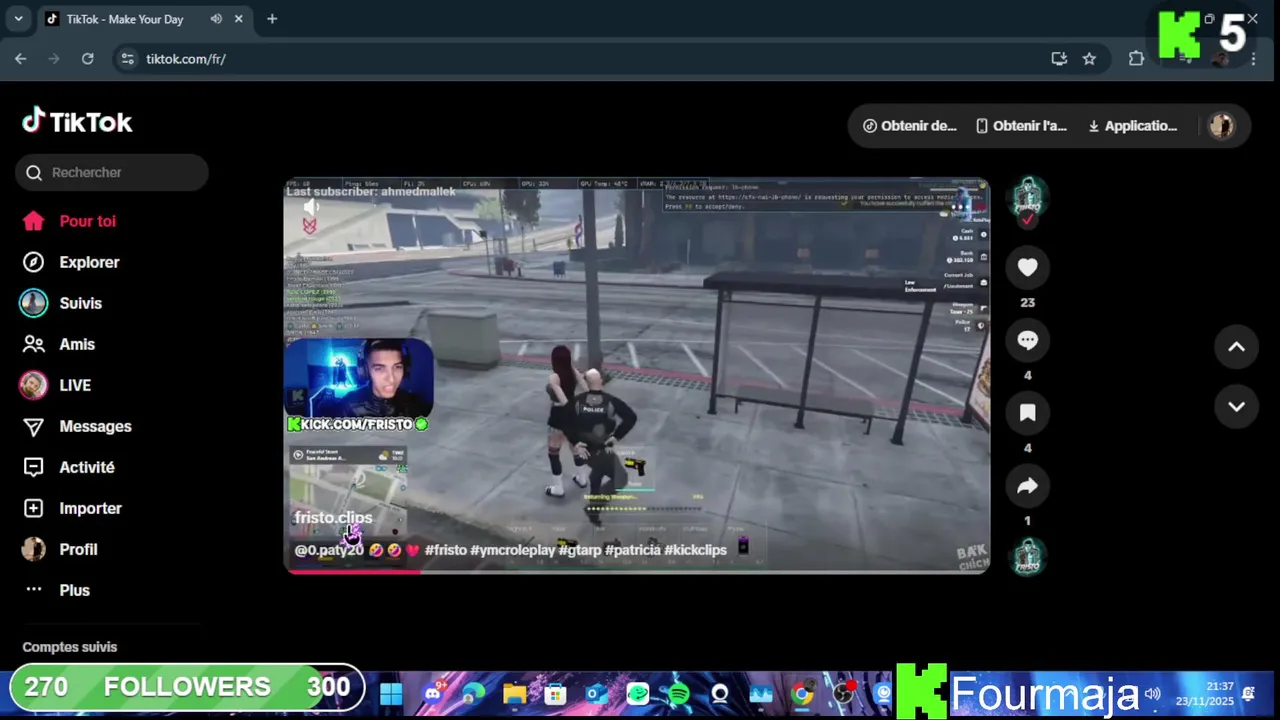Open the Activité notifications

(x=69, y=467)
